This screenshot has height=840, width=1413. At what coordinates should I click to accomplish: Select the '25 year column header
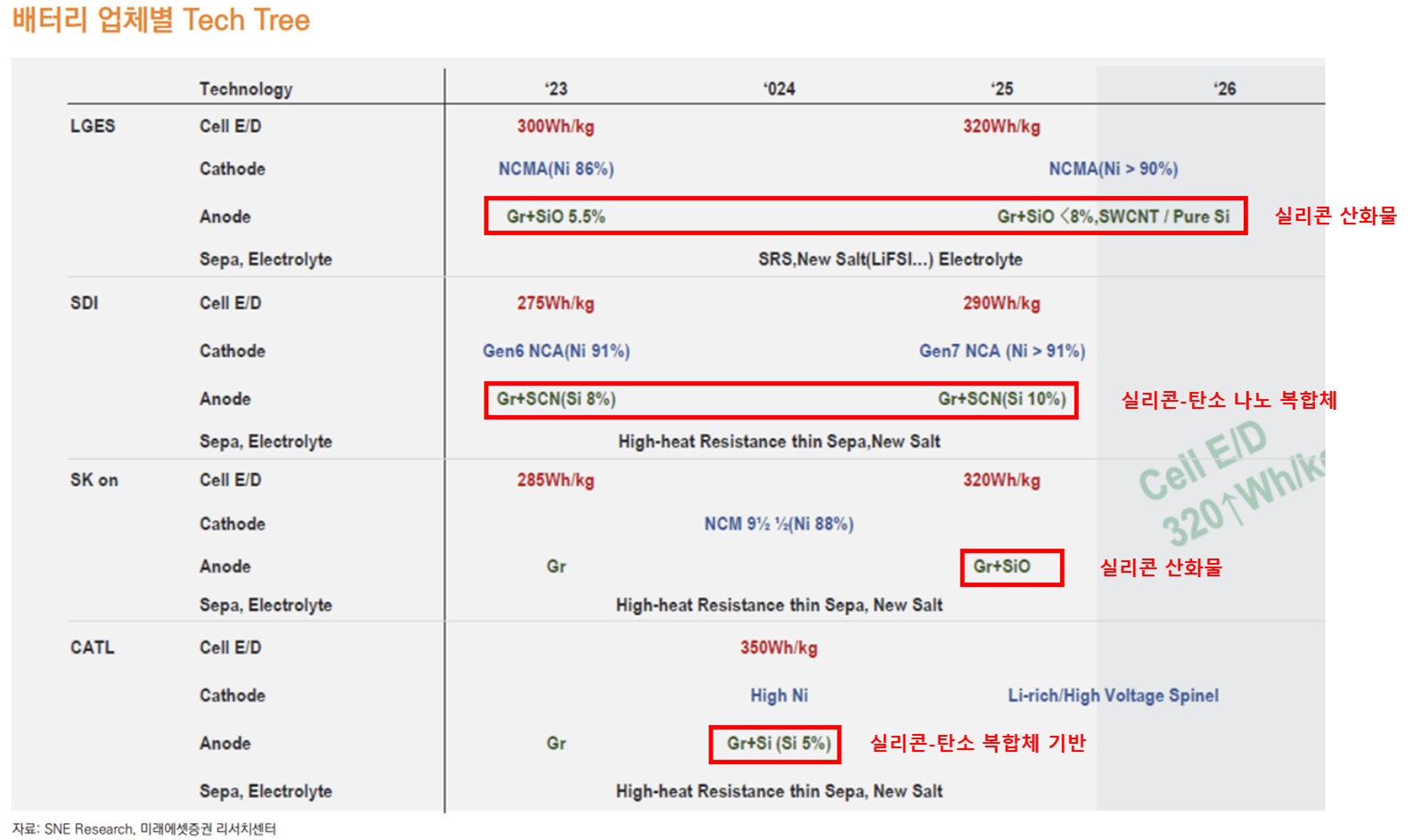pos(1001,89)
